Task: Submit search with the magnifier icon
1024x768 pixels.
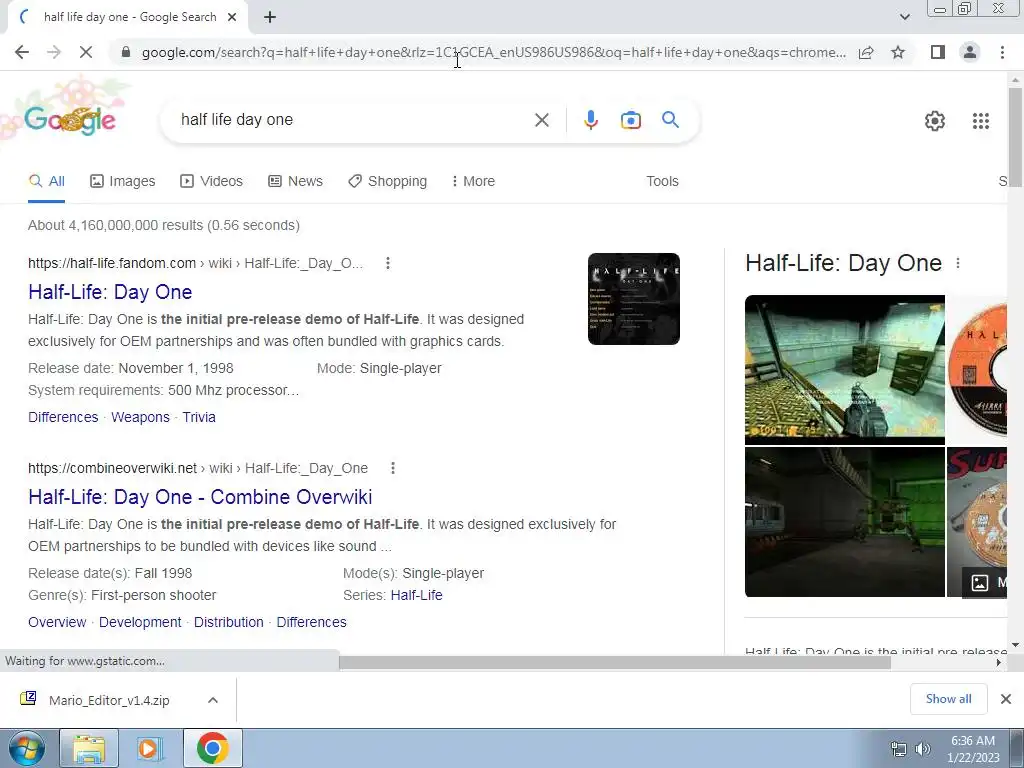Action: pyautogui.click(x=670, y=120)
